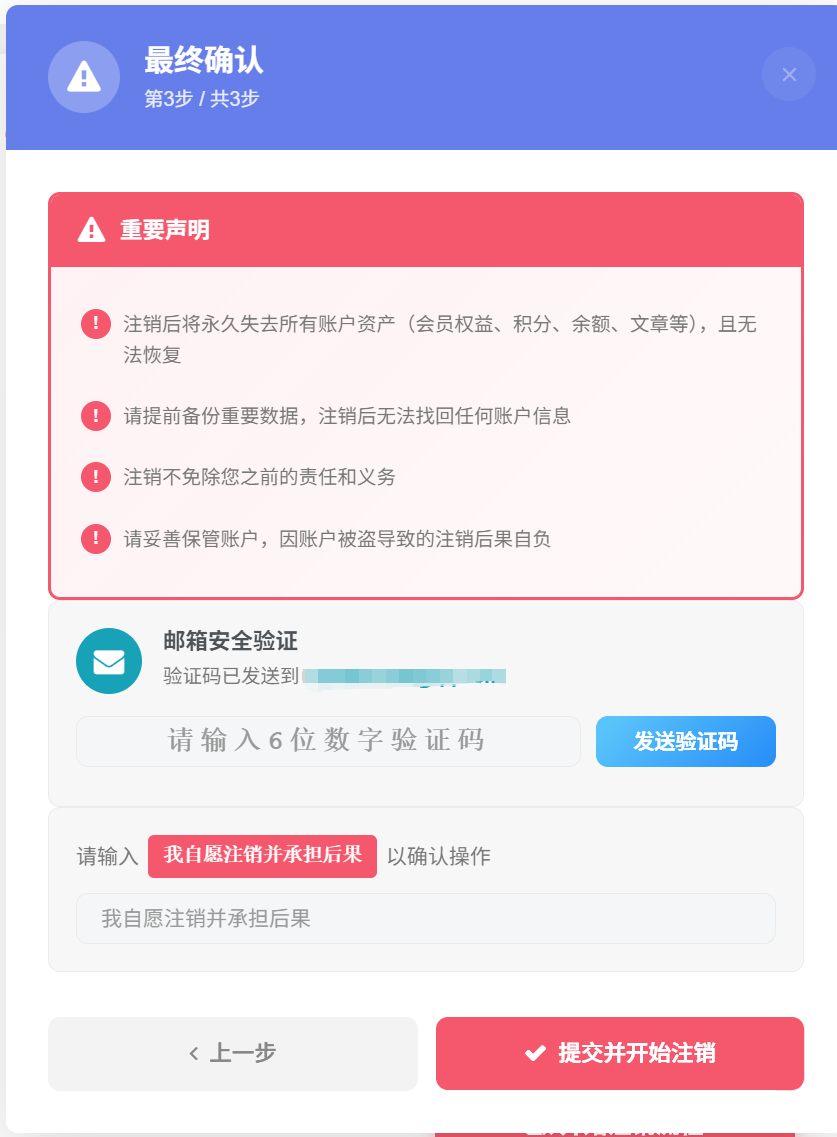Click the 第3步 / 共3步 step indicator
The height and width of the screenshot is (1137, 837).
(x=202, y=99)
